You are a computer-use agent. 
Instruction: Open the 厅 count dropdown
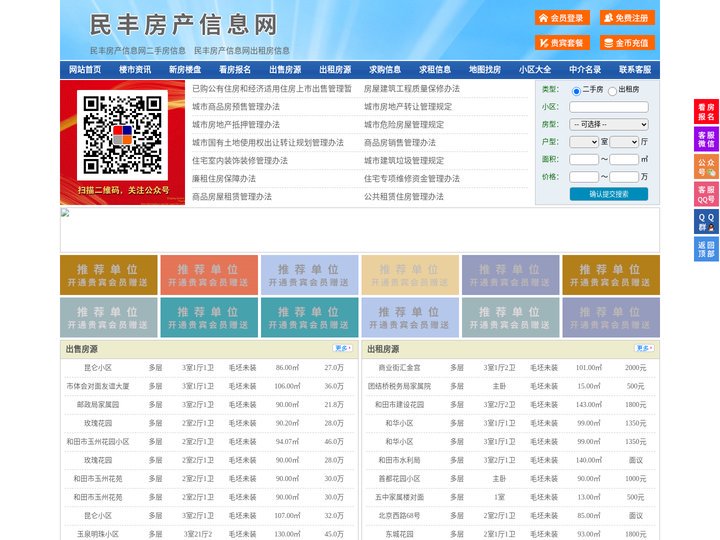pyautogui.click(x=624, y=142)
